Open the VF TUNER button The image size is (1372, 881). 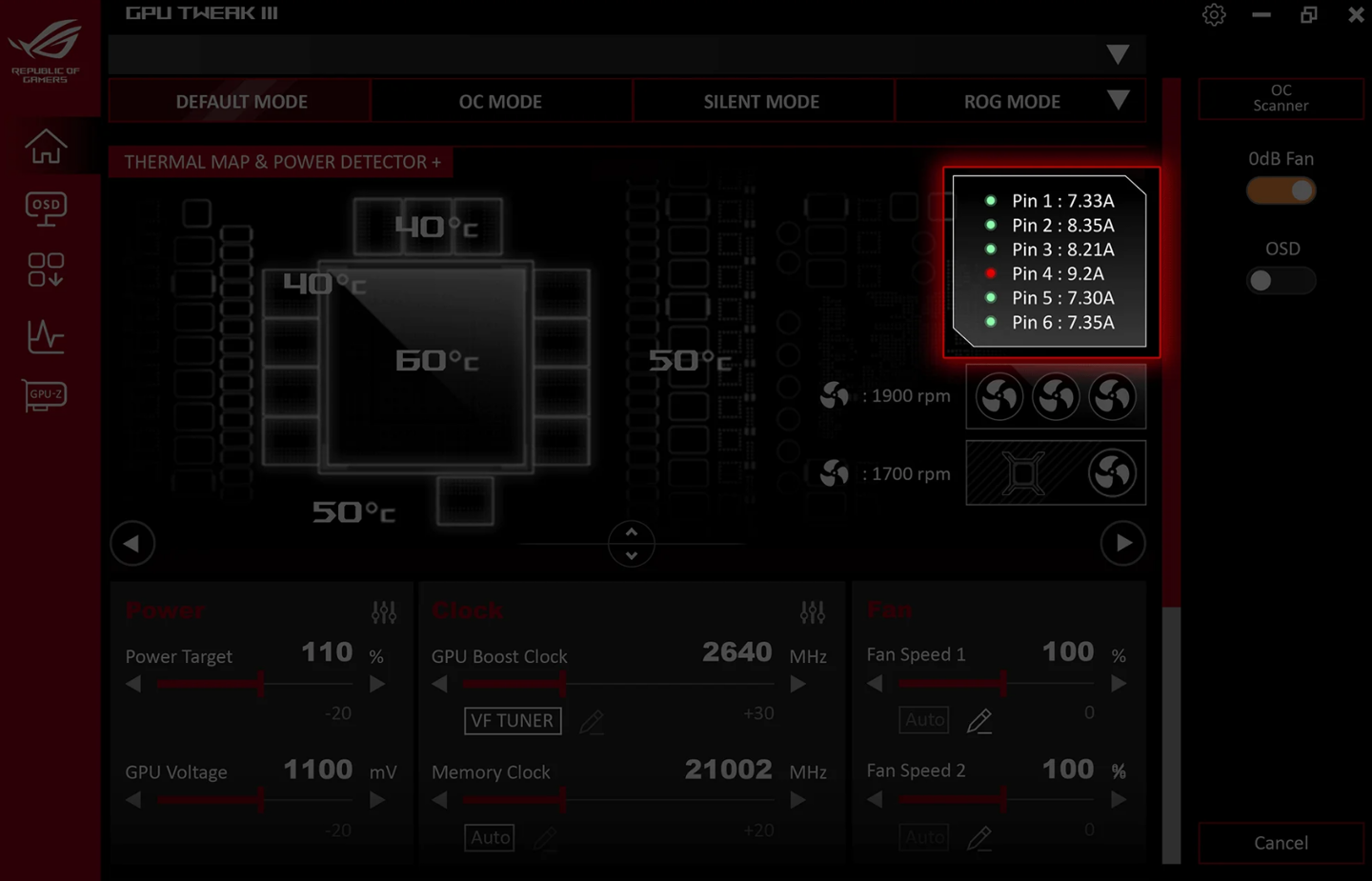(x=513, y=721)
